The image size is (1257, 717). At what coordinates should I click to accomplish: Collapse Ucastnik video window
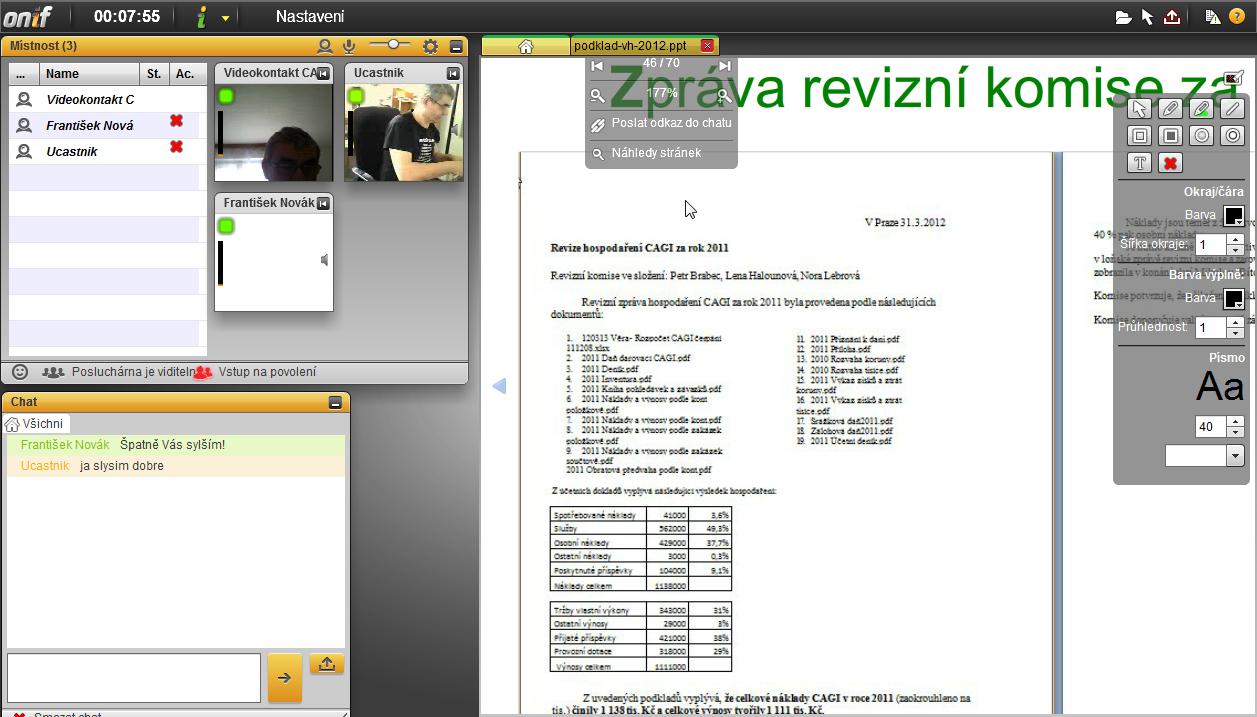453,73
